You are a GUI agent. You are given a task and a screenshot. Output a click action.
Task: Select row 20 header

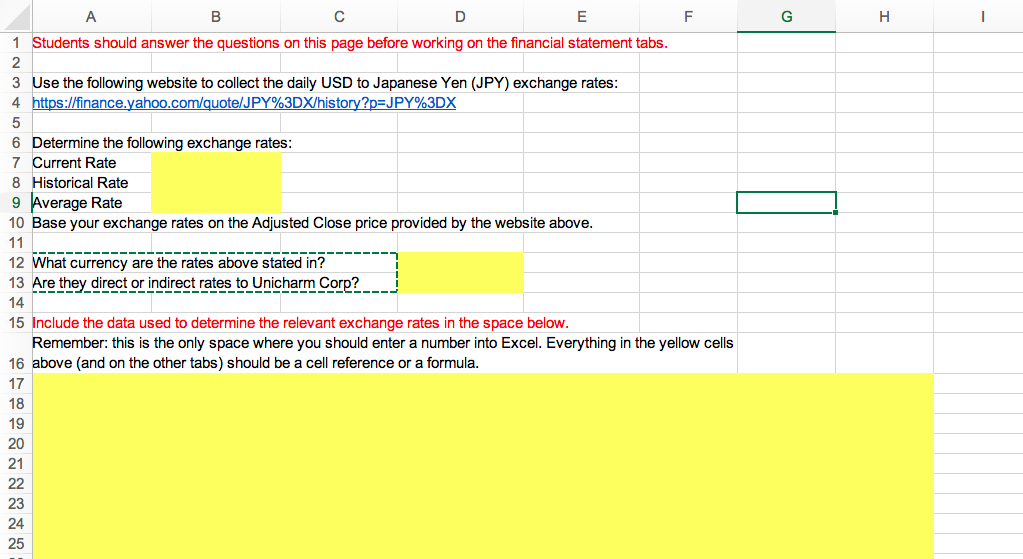[x=16, y=444]
